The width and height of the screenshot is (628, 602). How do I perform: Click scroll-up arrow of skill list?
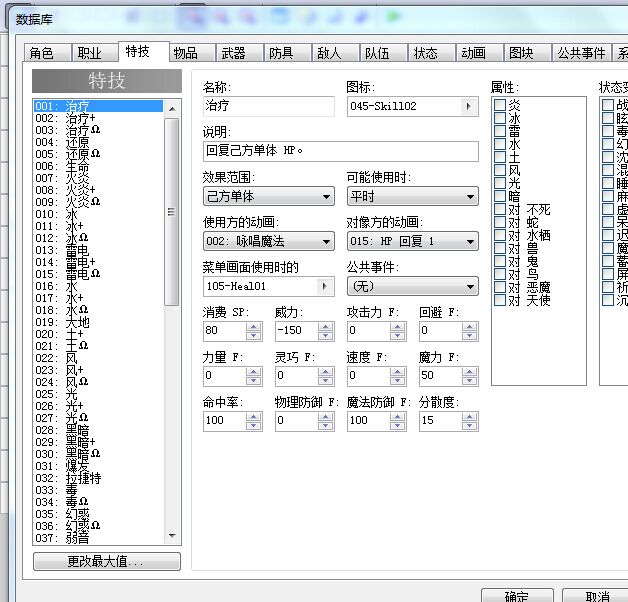click(172, 109)
